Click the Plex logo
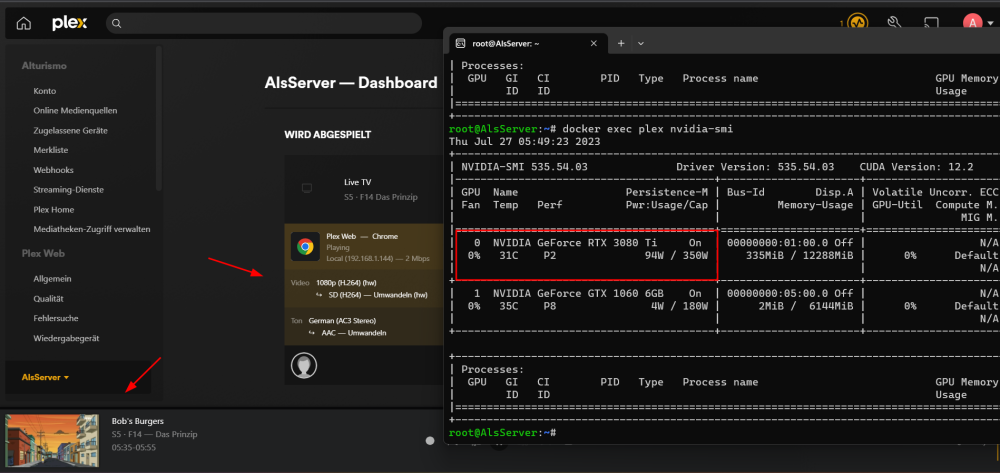Screen dimensions: 1000x473 pyautogui.click(x=70, y=24)
